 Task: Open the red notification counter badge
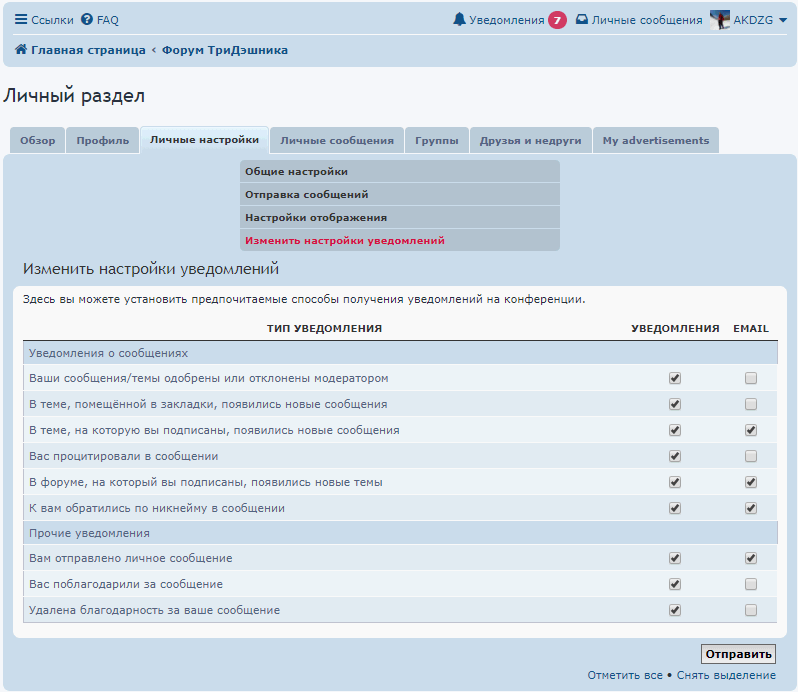pos(557,20)
